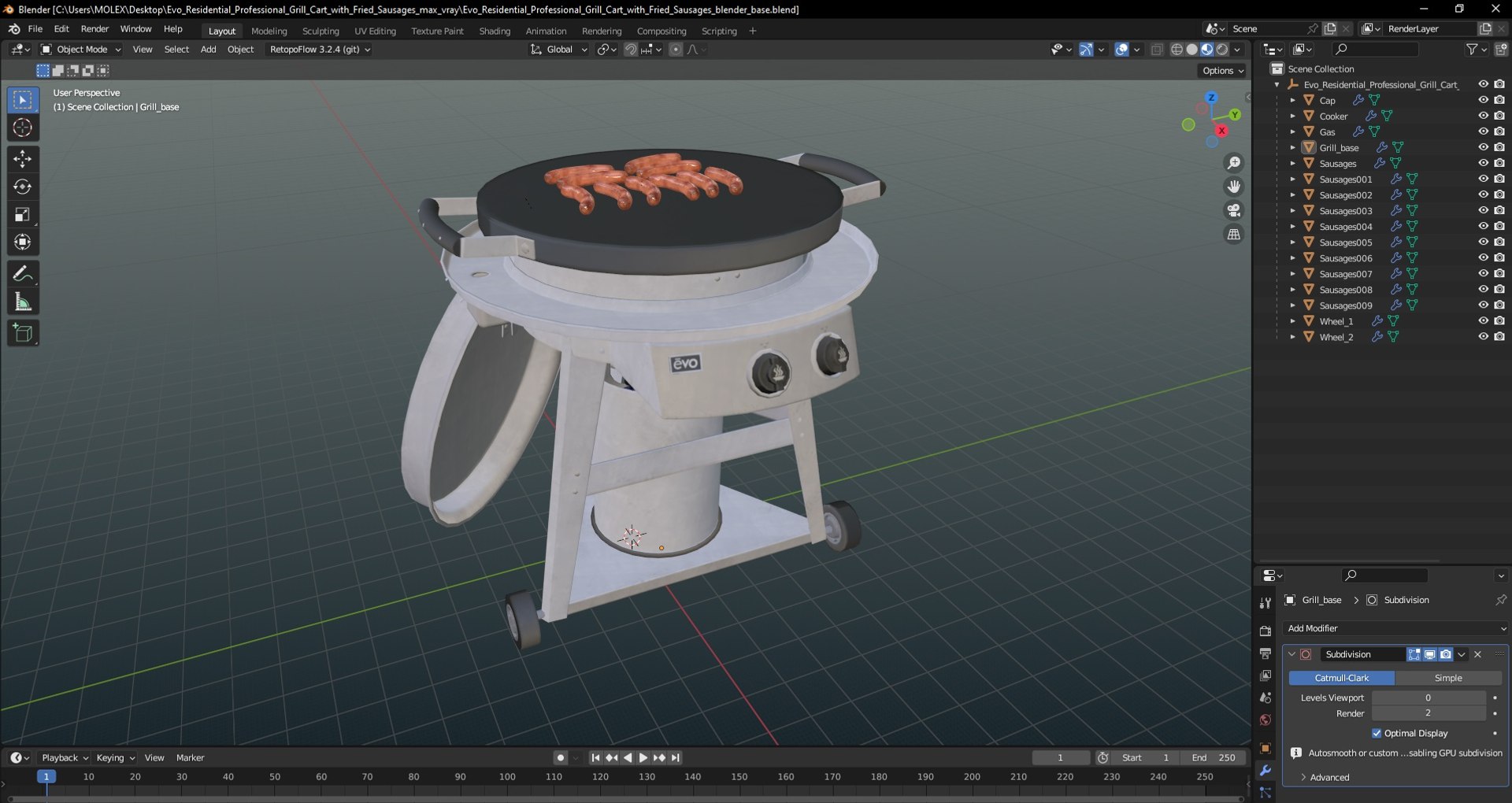This screenshot has width=1512, height=803.
Task: Open the File menu
Action: pyautogui.click(x=35, y=29)
